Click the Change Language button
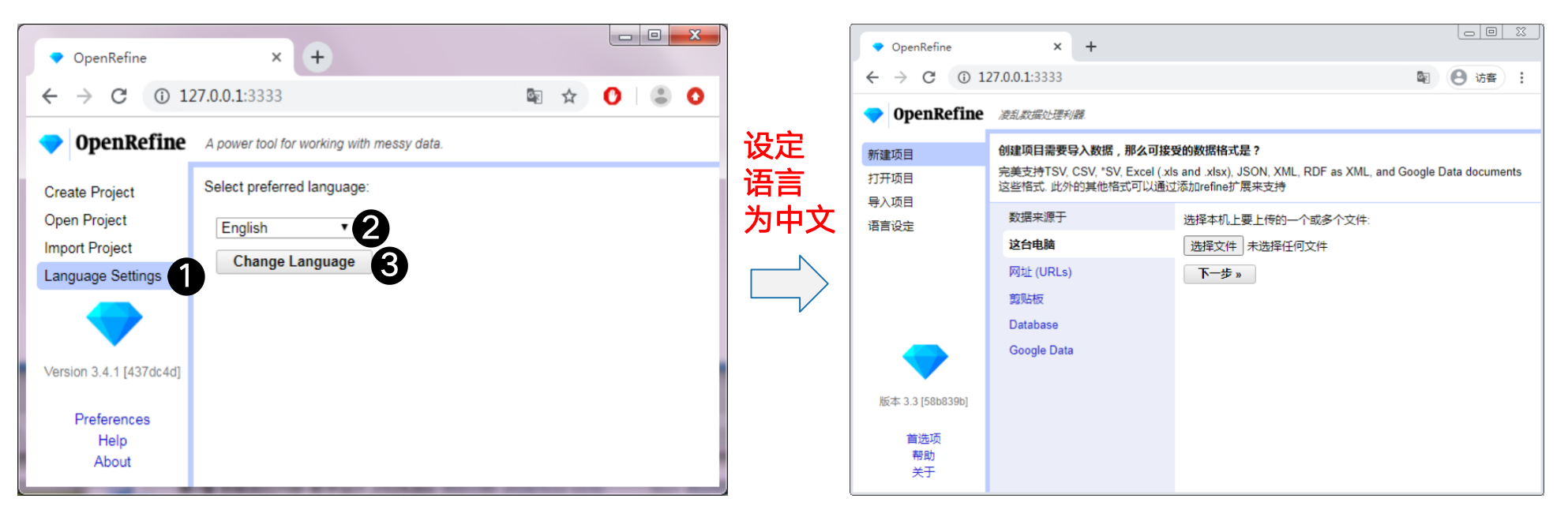 pyautogui.click(x=294, y=262)
